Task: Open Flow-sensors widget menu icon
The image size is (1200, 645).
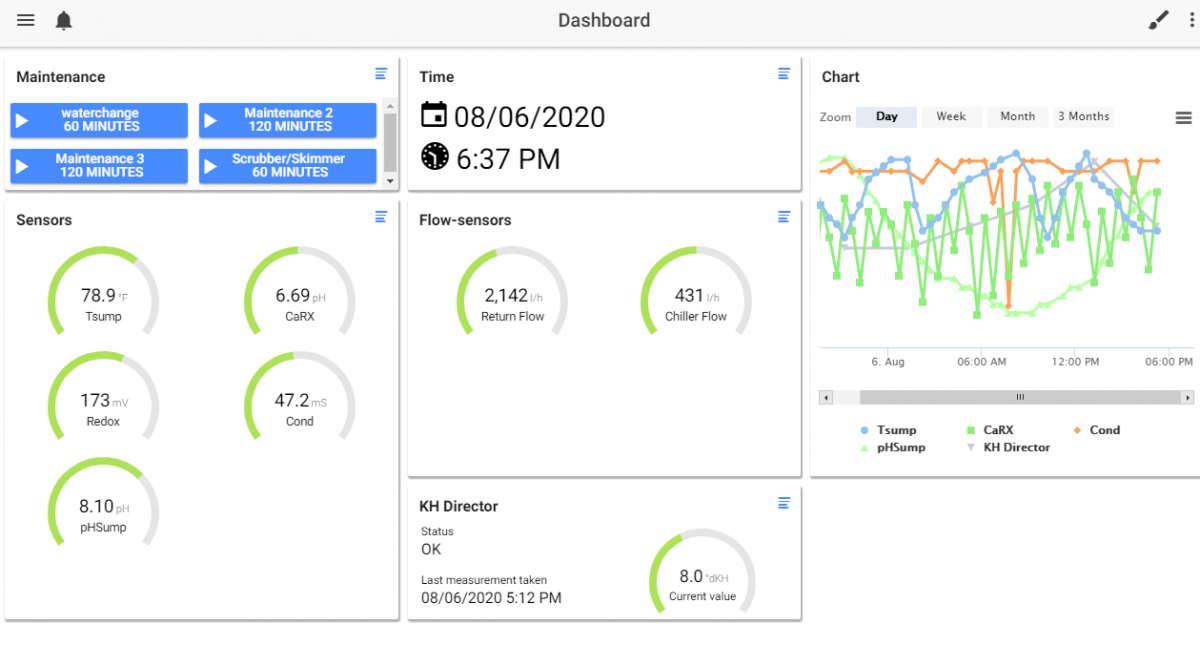Action: [x=784, y=216]
